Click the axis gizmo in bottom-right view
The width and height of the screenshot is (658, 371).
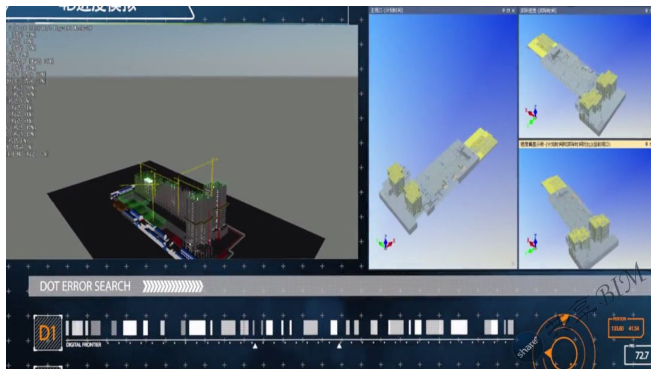532,245
